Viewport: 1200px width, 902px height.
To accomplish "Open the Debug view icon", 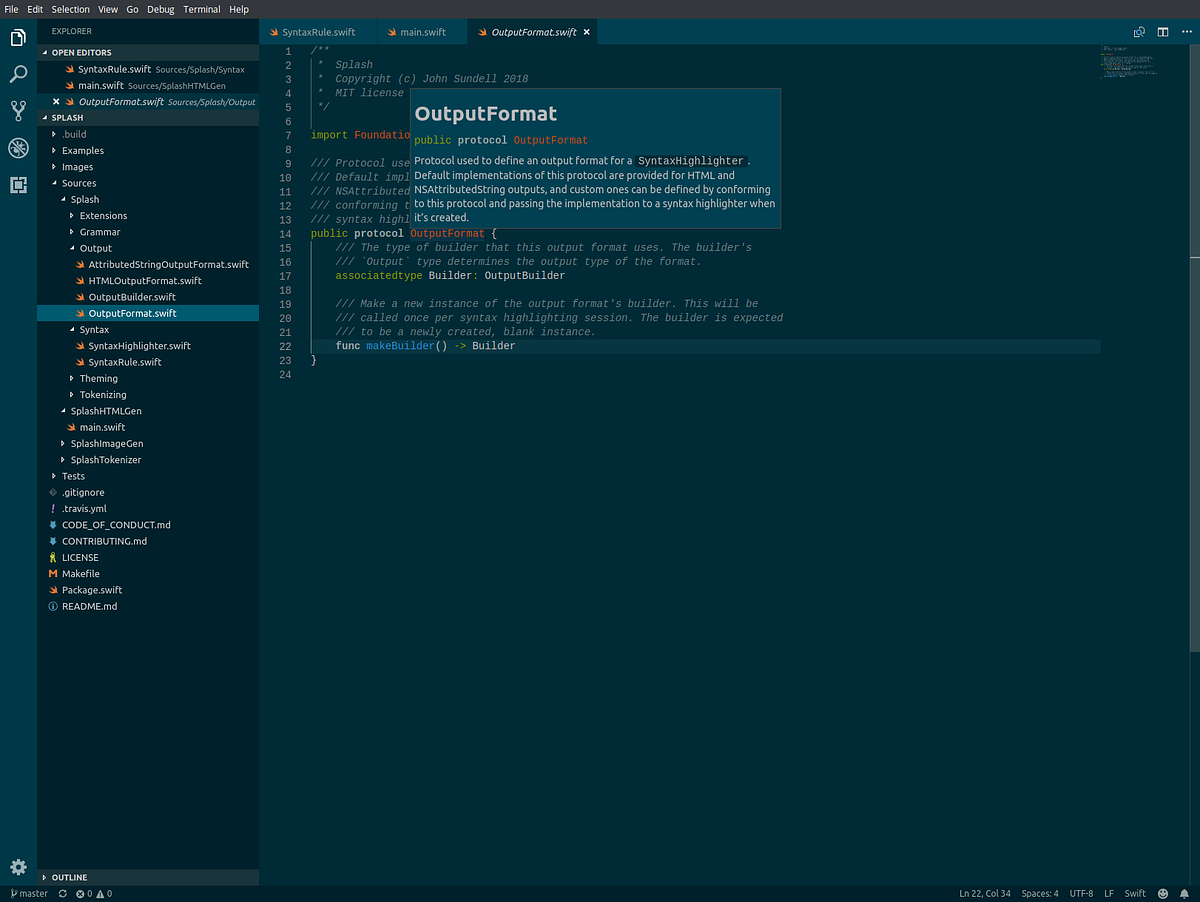I will pos(17,148).
